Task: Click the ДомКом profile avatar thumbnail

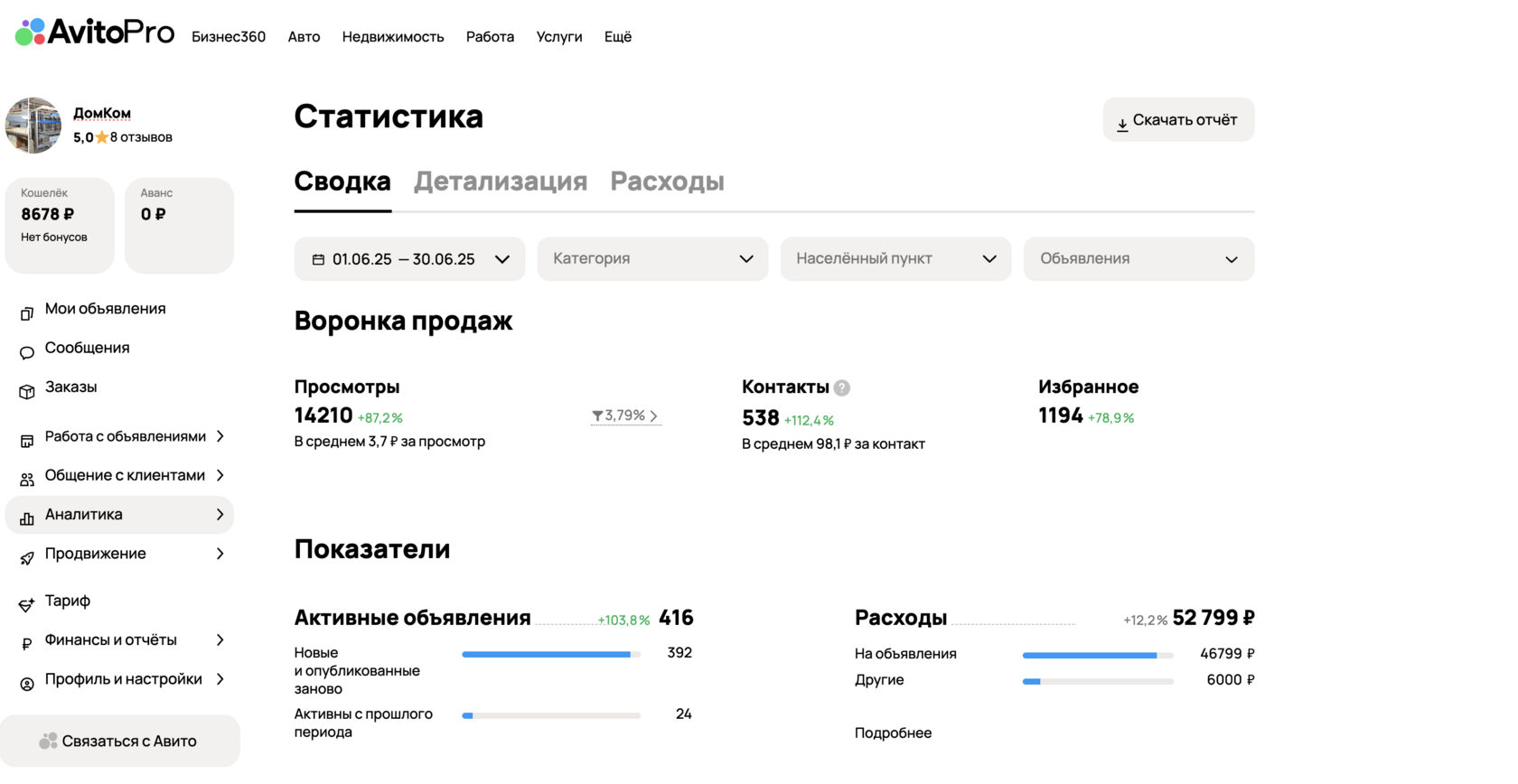Action: pos(33,126)
